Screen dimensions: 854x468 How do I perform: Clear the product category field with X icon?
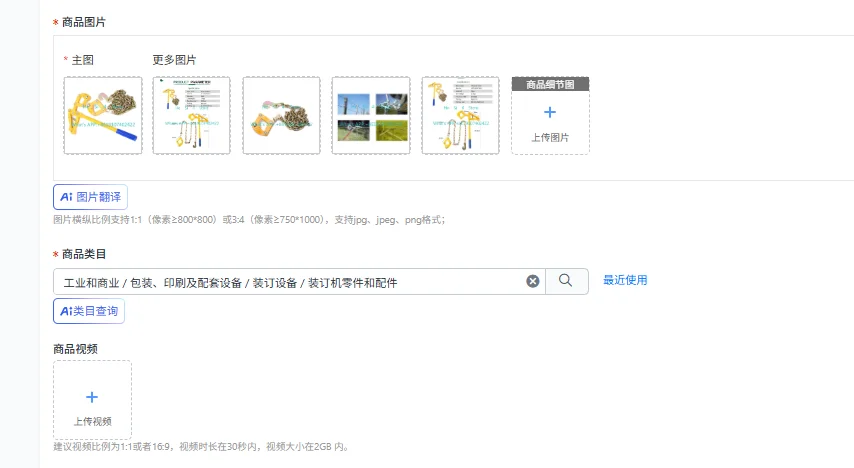[533, 281]
